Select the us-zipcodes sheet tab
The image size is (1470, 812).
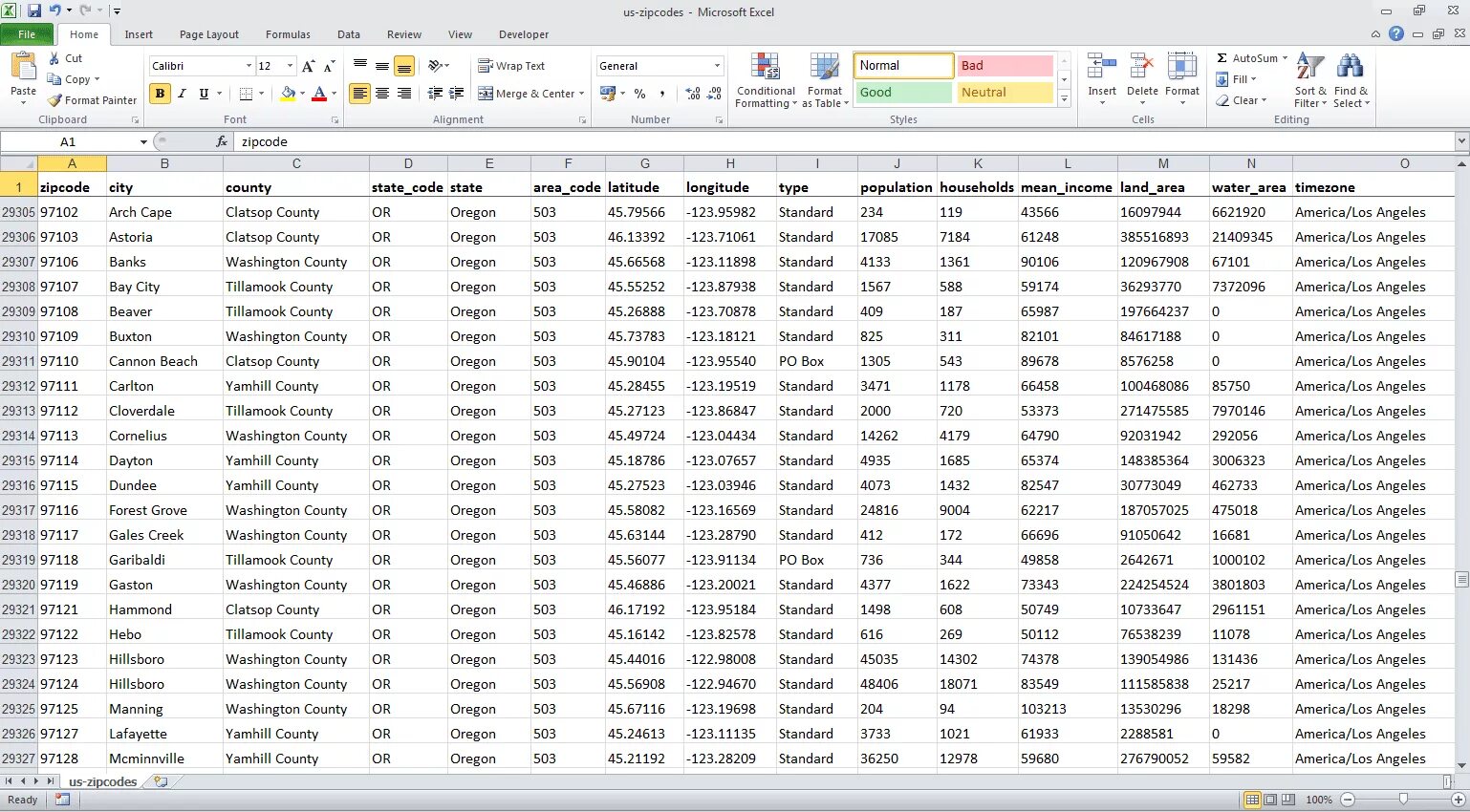(x=102, y=781)
